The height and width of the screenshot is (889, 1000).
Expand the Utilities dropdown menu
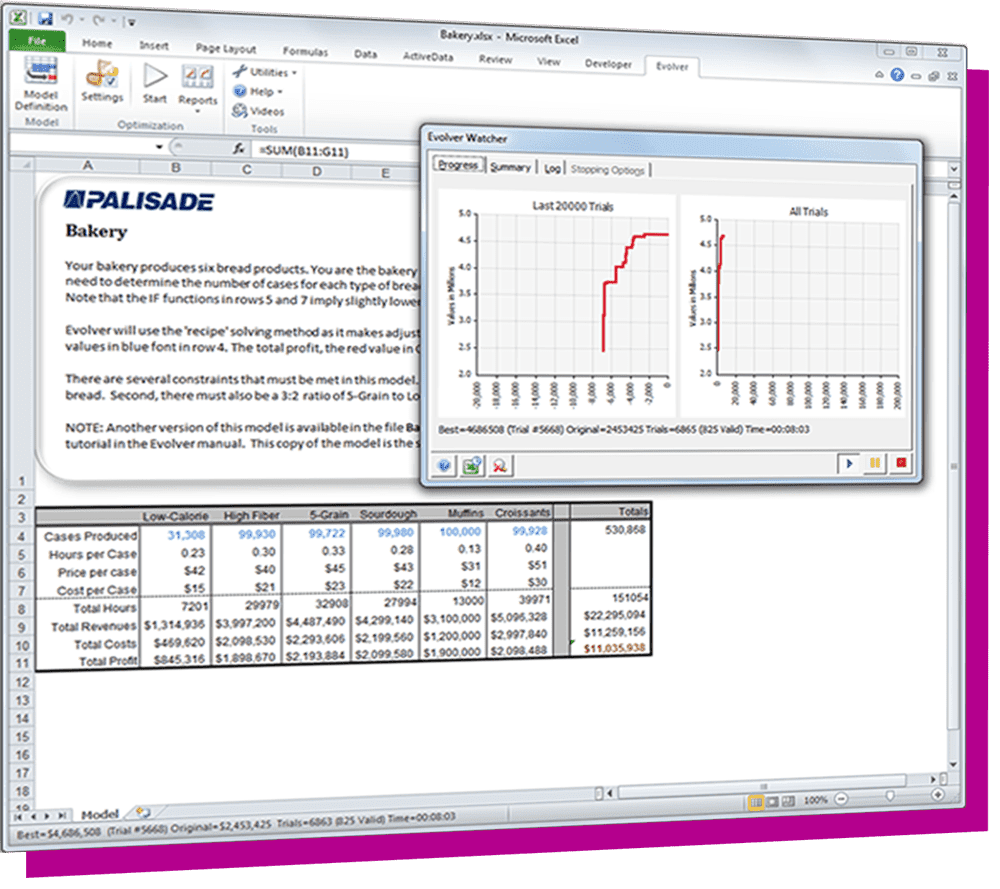pyautogui.click(x=266, y=73)
